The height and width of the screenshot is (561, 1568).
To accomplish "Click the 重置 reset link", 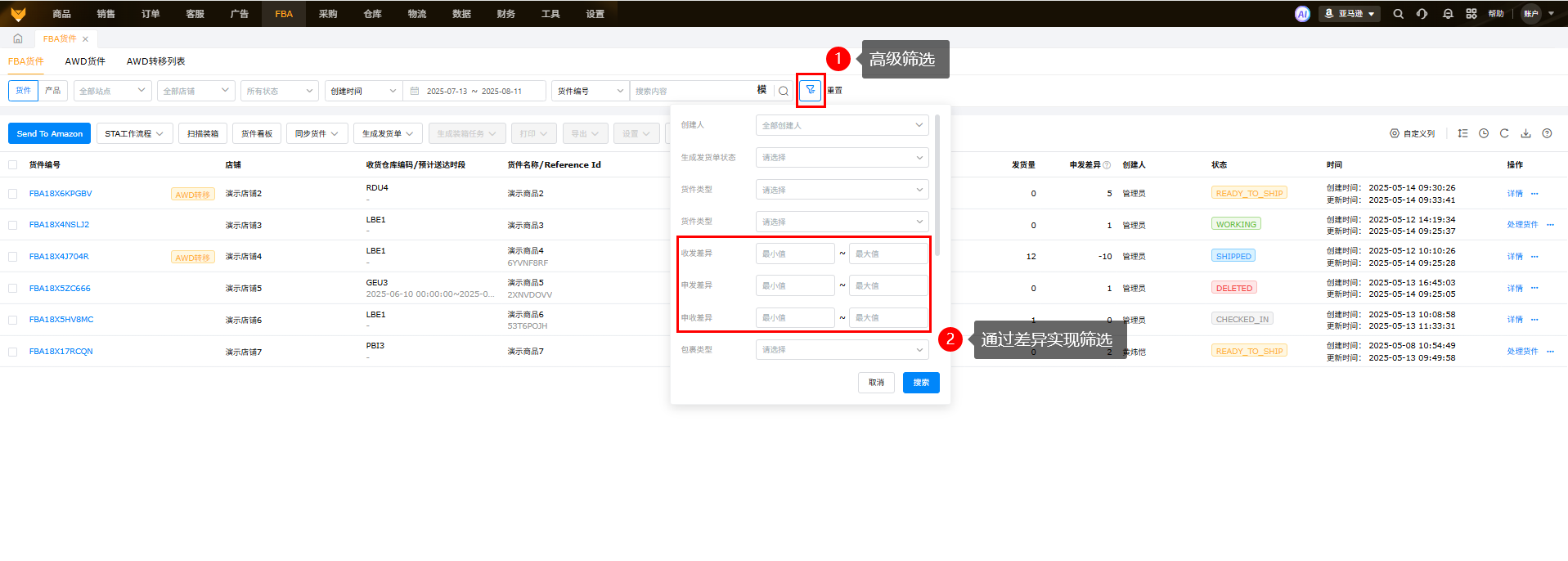I will point(834,91).
